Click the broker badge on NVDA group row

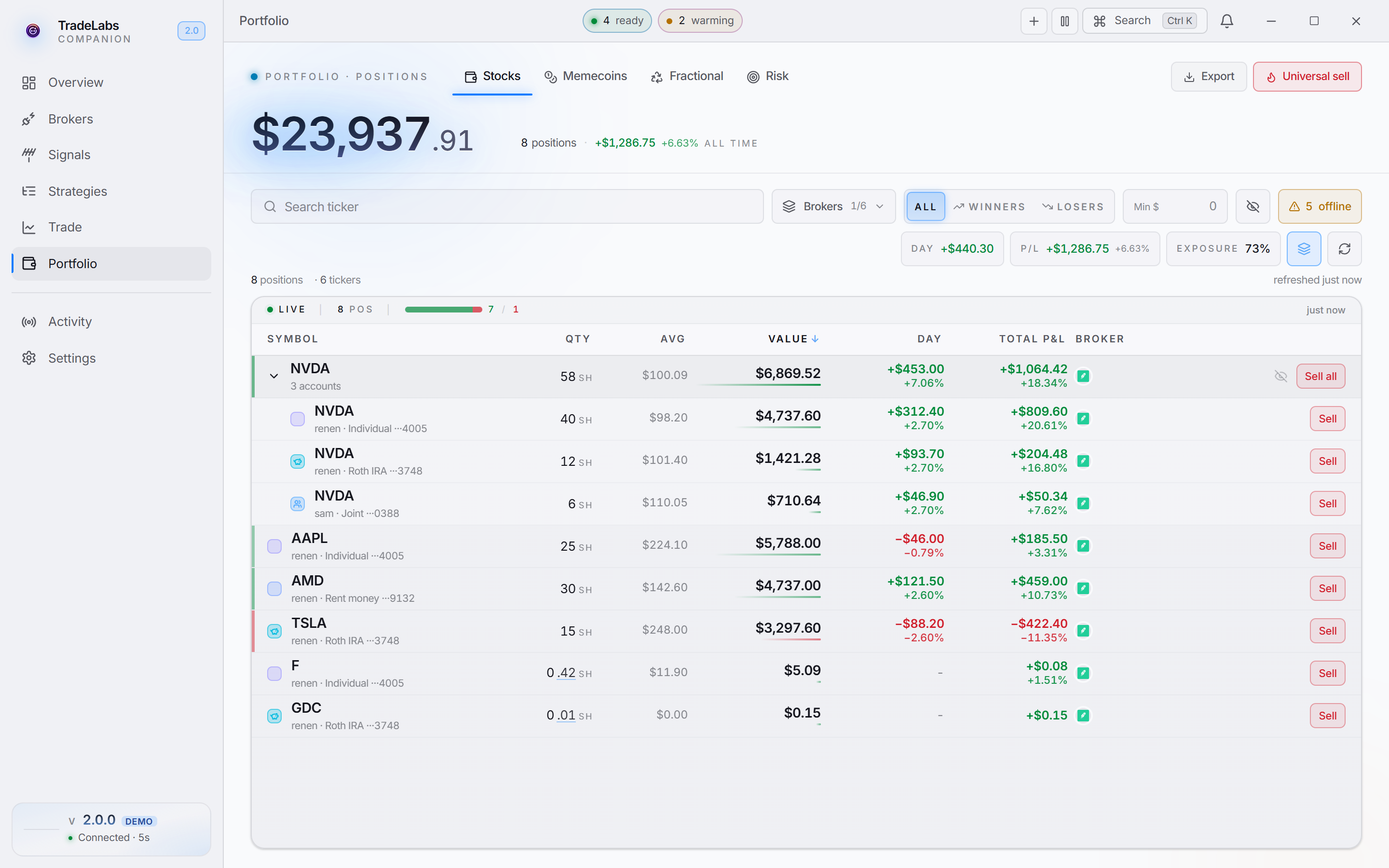point(1083,376)
